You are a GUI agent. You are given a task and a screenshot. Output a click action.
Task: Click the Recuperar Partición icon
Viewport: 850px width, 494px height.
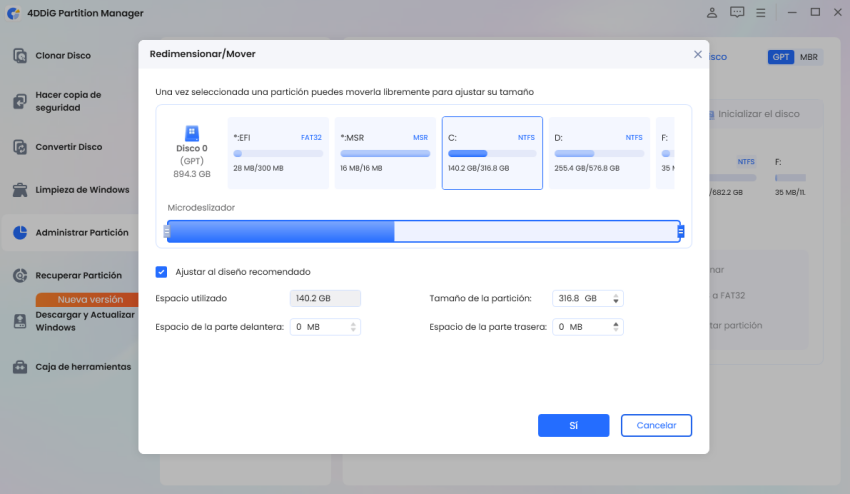(20, 275)
